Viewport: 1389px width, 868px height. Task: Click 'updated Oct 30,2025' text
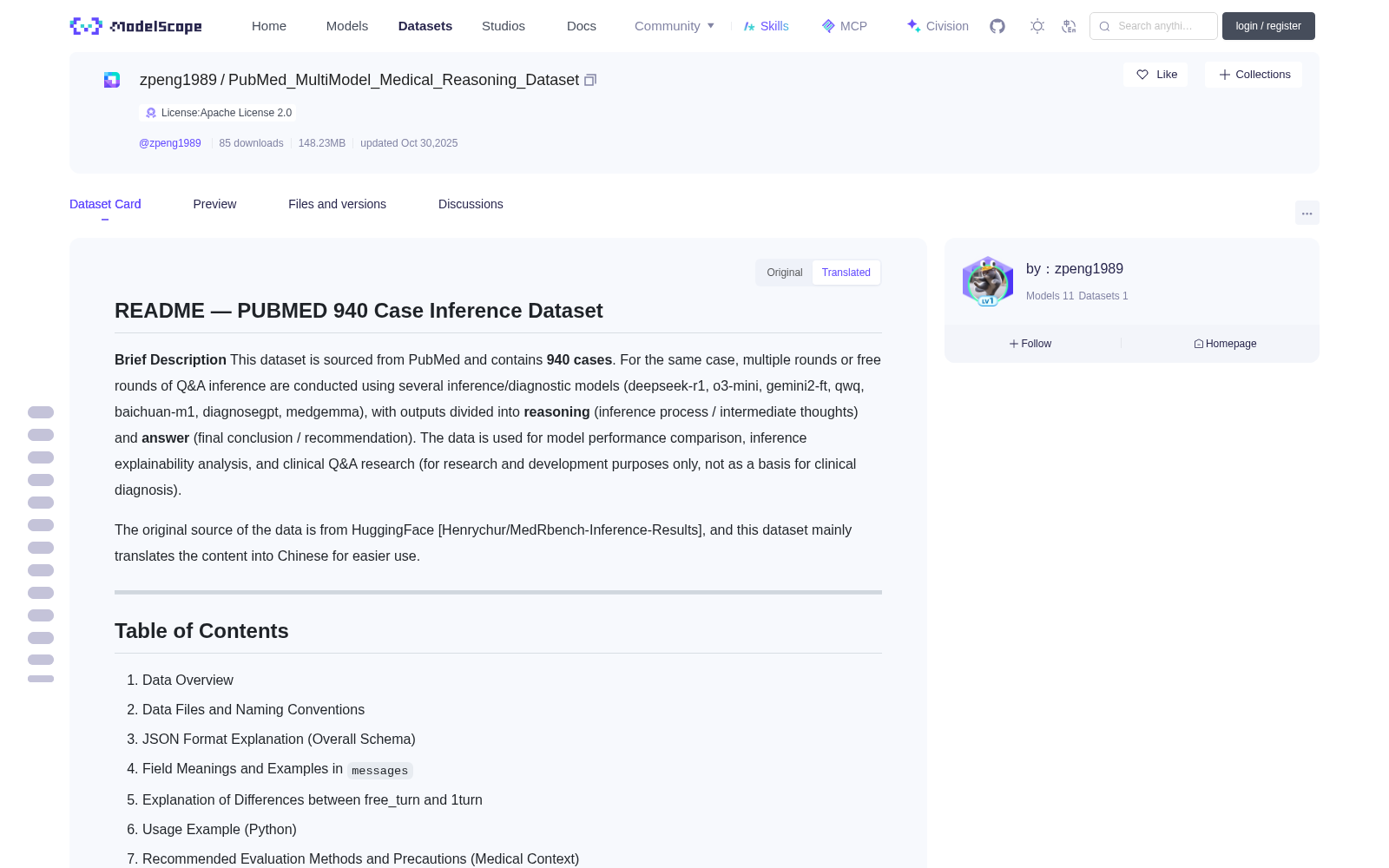pos(409,143)
